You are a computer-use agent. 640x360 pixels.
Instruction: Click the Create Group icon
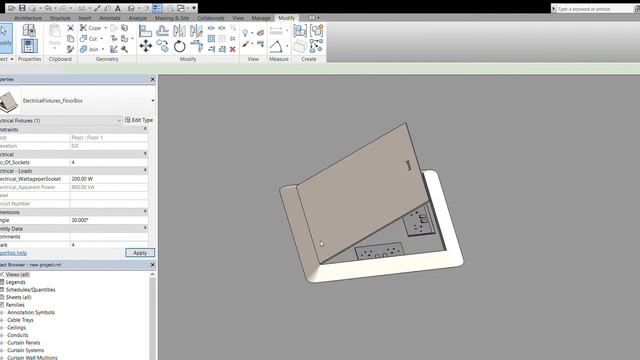pos(316,31)
